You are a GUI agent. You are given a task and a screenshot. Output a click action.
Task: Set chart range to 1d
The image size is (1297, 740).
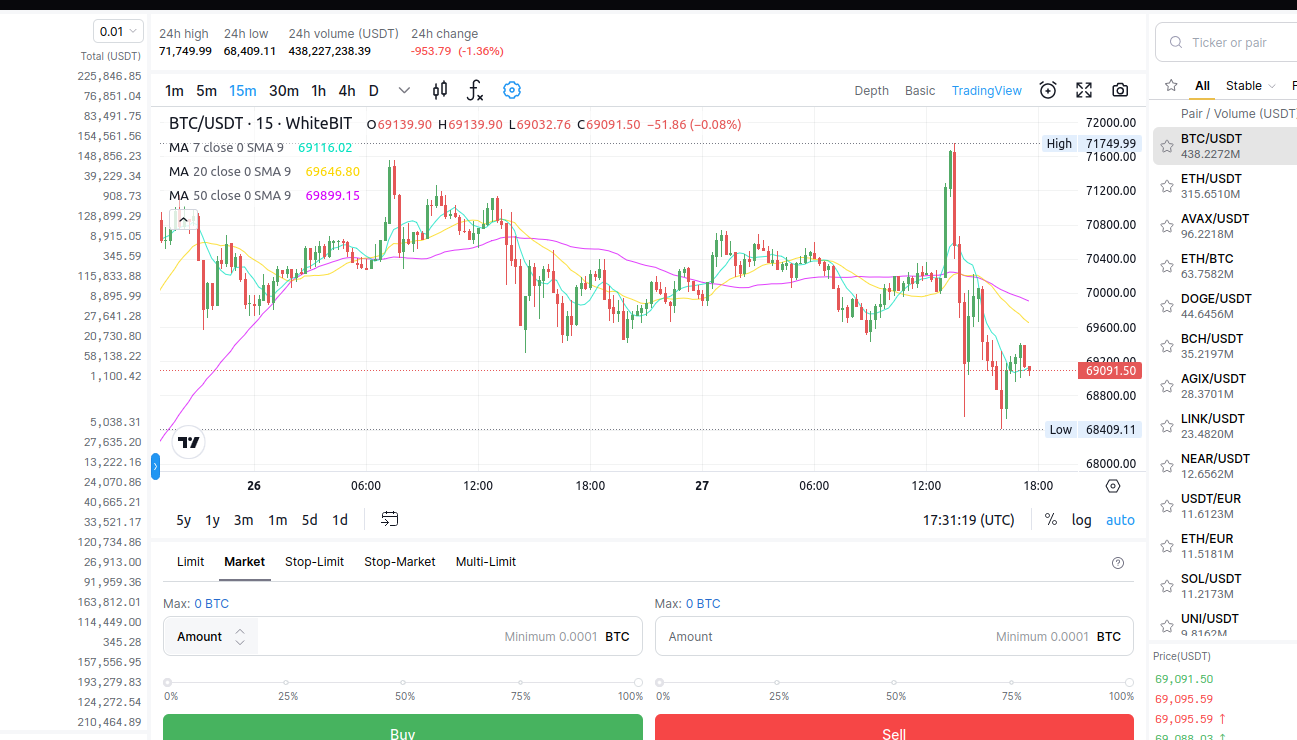coord(340,520)
